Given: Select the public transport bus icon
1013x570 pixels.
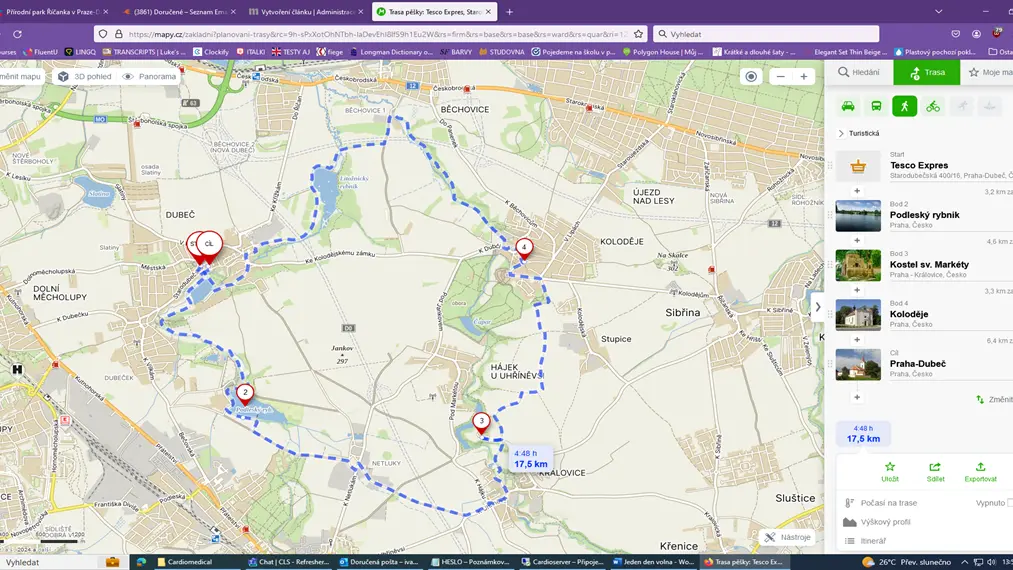Looking at the screenshot, I should pyautogui.click(x=876, y=106).
